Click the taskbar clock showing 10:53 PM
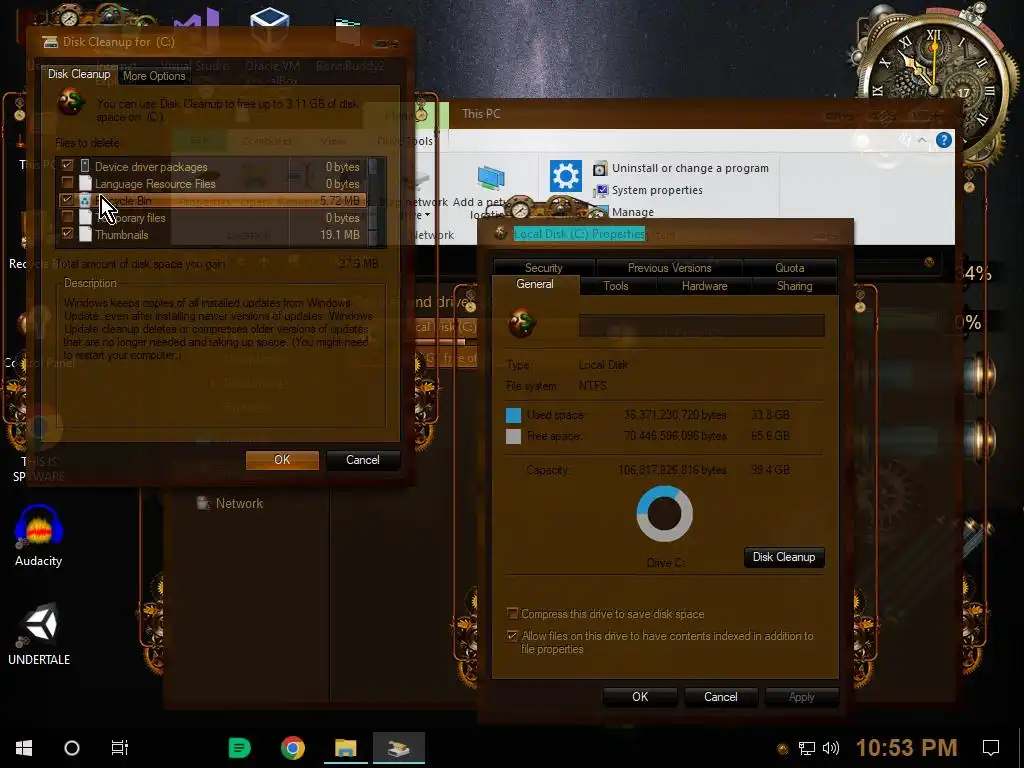Image resolution: width=1024 pixels, height=768 pixels. 906,748
